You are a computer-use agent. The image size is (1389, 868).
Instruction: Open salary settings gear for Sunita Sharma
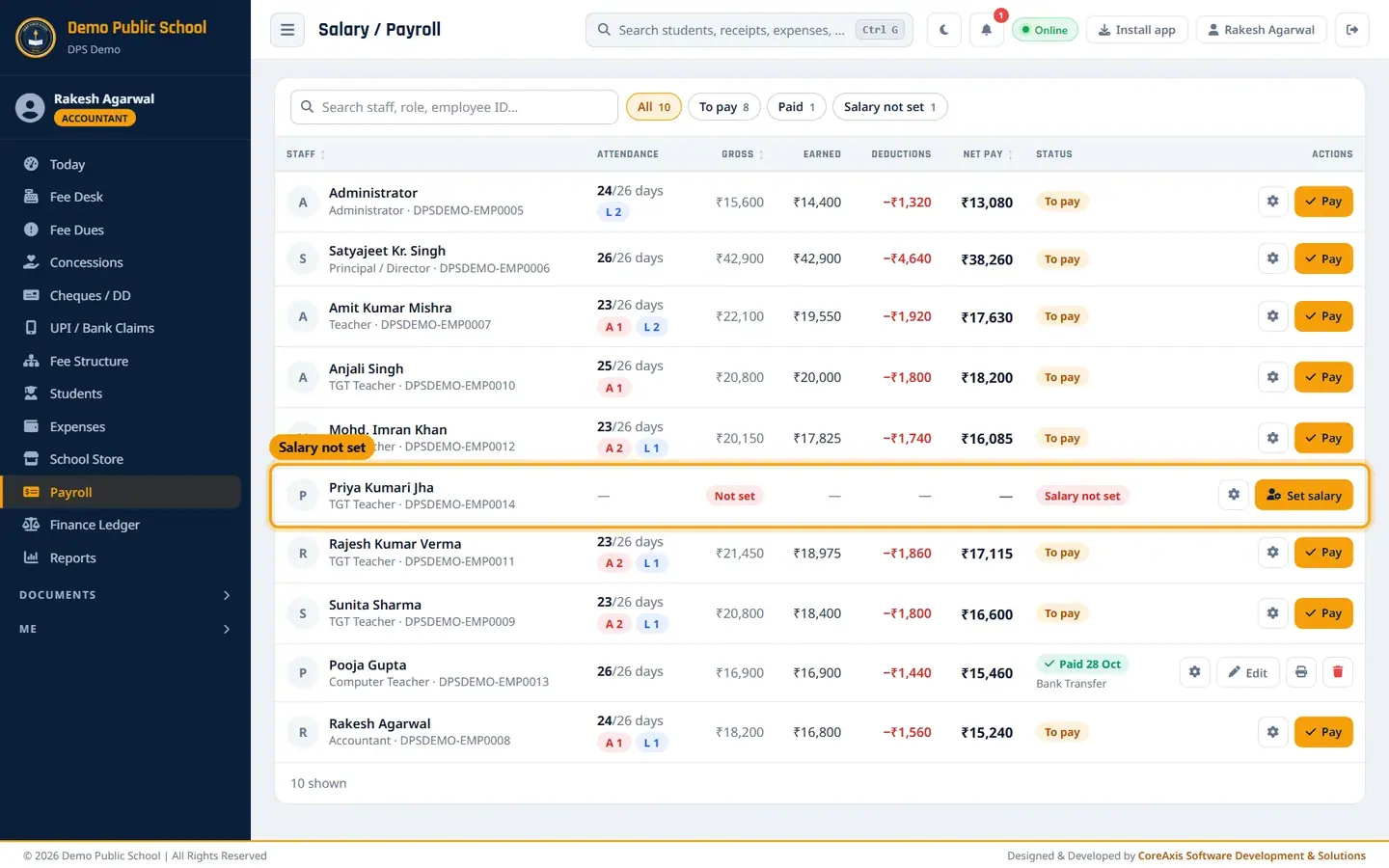pyautogui.click(x=1273, y=613)
